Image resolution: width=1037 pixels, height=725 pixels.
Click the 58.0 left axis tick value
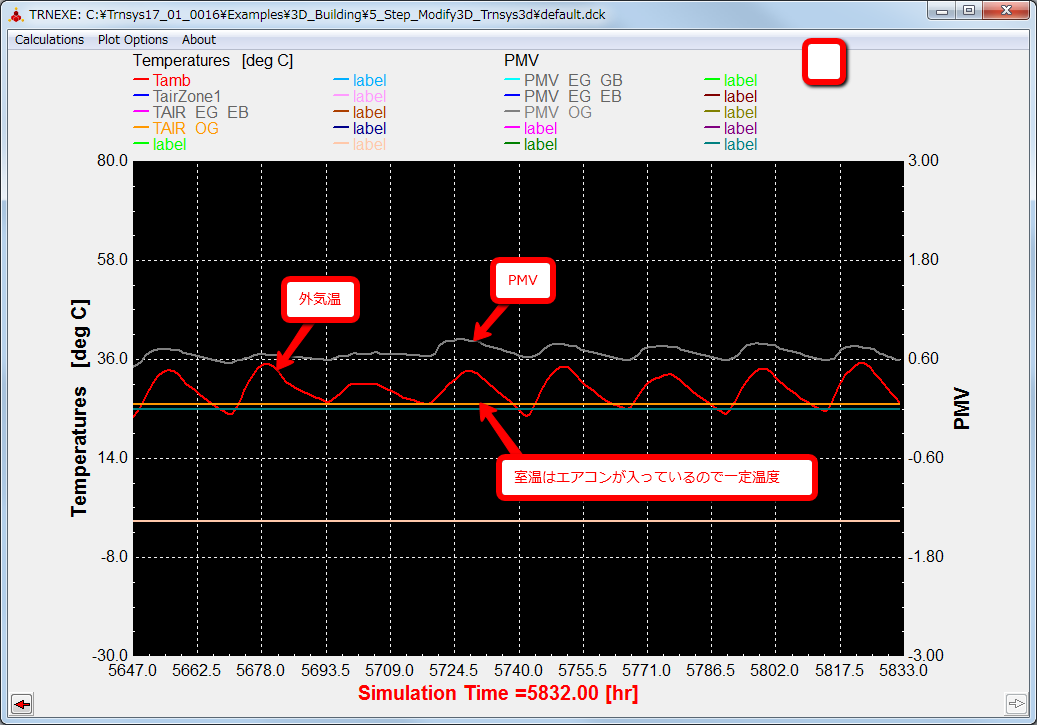(x=112, y=260)
